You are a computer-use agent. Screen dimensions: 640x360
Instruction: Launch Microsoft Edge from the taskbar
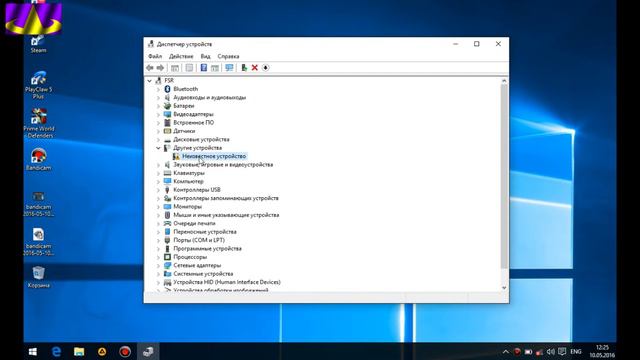tap(56, 351)
